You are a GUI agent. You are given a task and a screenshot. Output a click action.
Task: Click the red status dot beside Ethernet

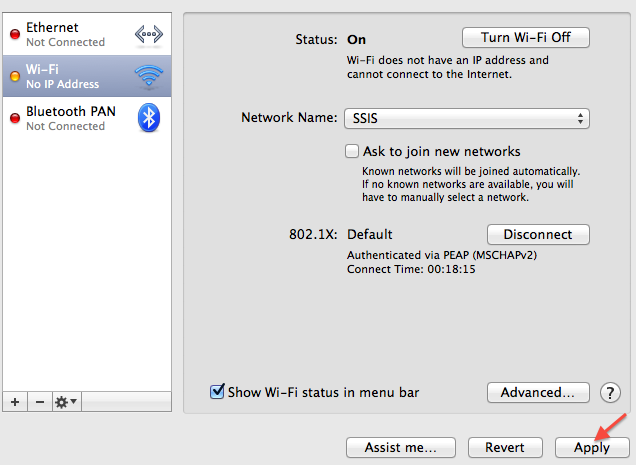pos(15,35)
